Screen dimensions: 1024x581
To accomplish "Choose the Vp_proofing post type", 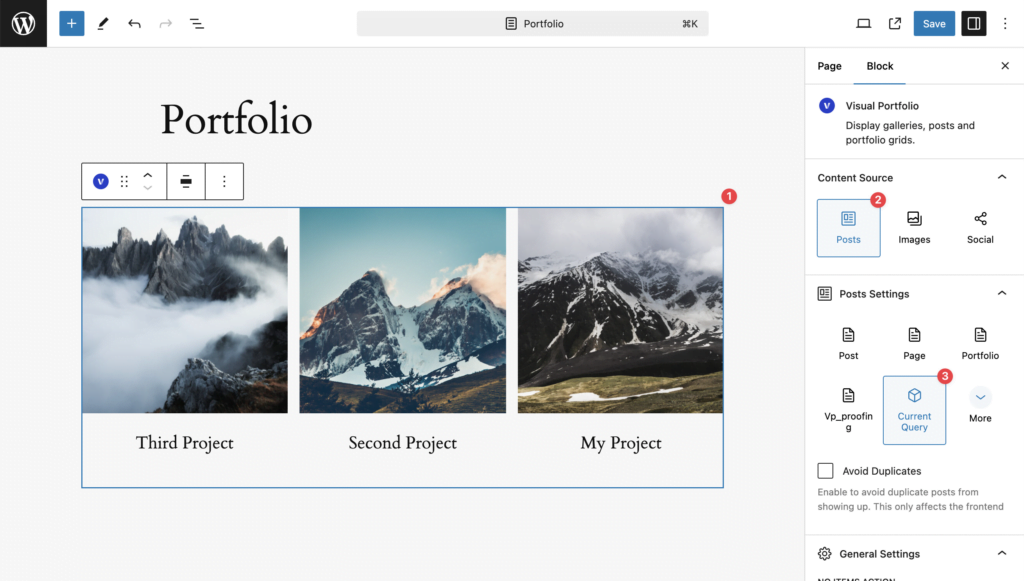I will coord(848,410).
